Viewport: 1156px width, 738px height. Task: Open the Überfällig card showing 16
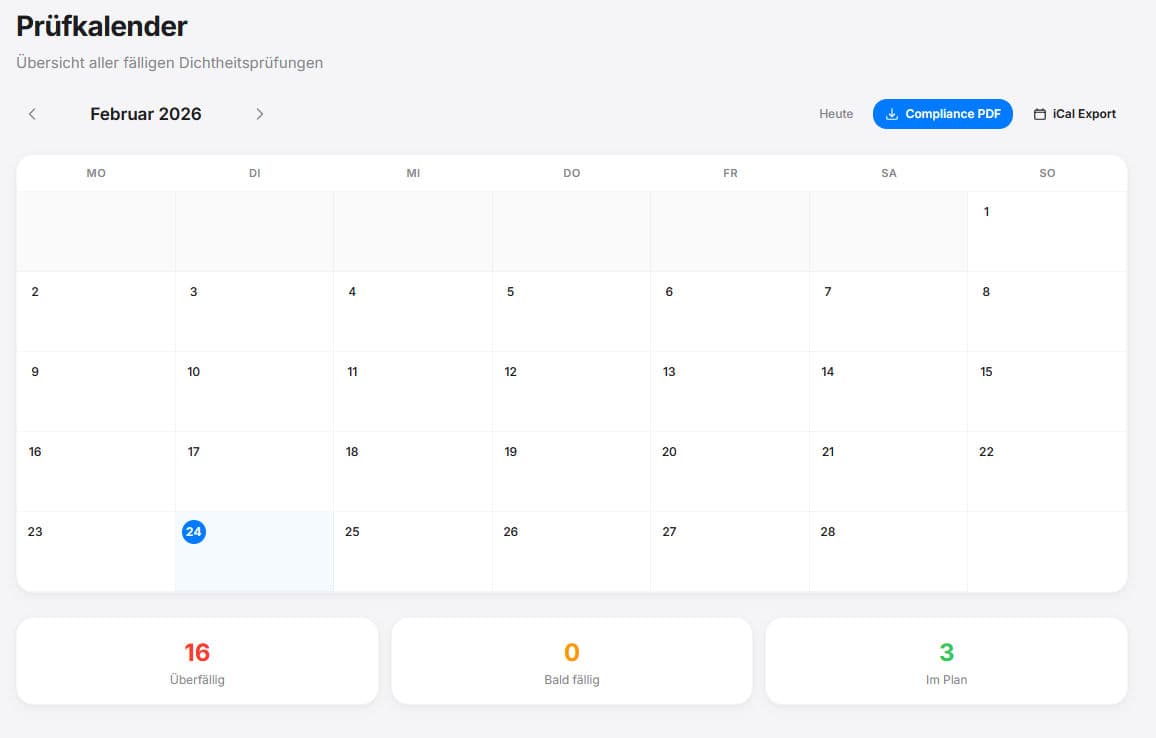click(197, 661)
